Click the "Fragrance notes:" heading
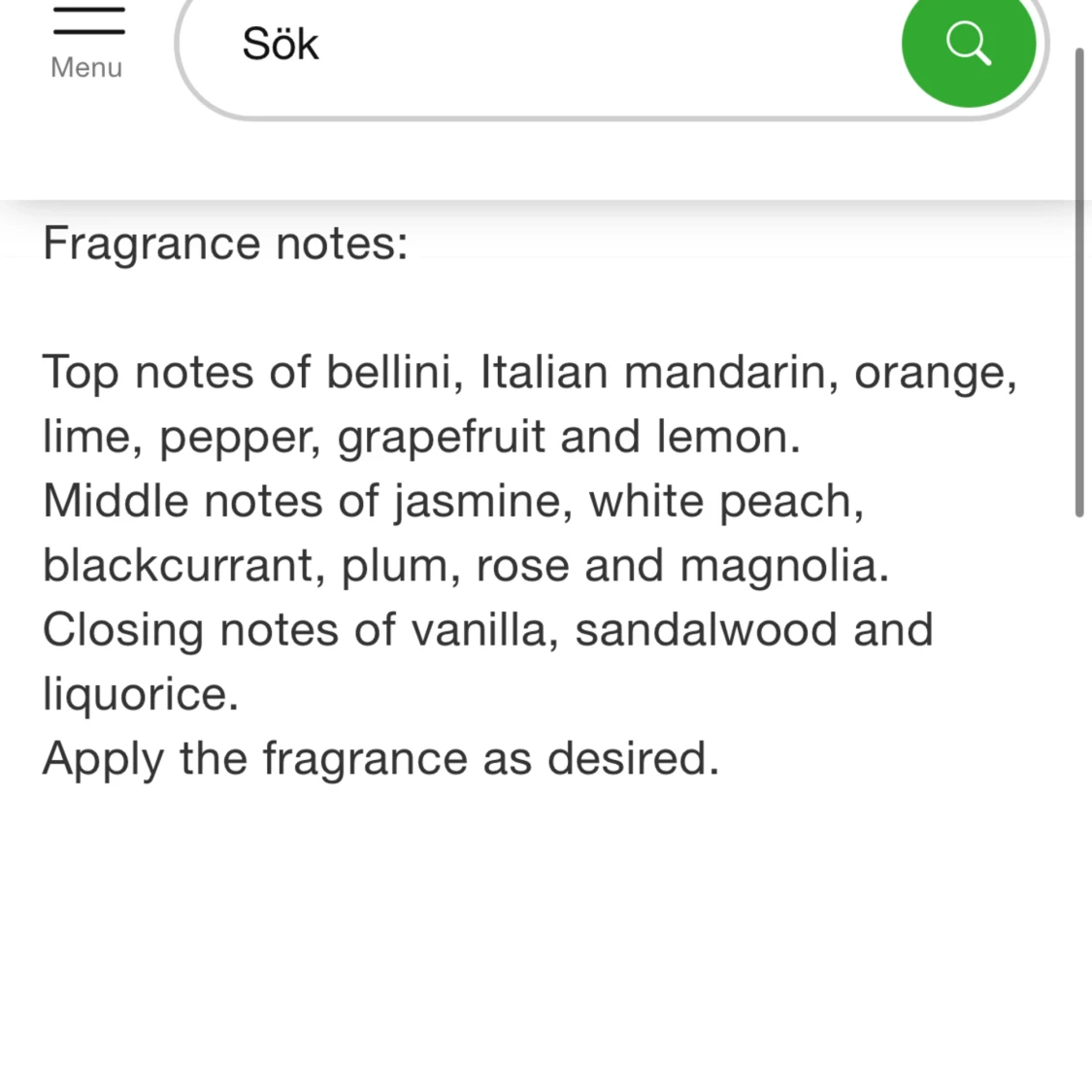 (225, 243)
